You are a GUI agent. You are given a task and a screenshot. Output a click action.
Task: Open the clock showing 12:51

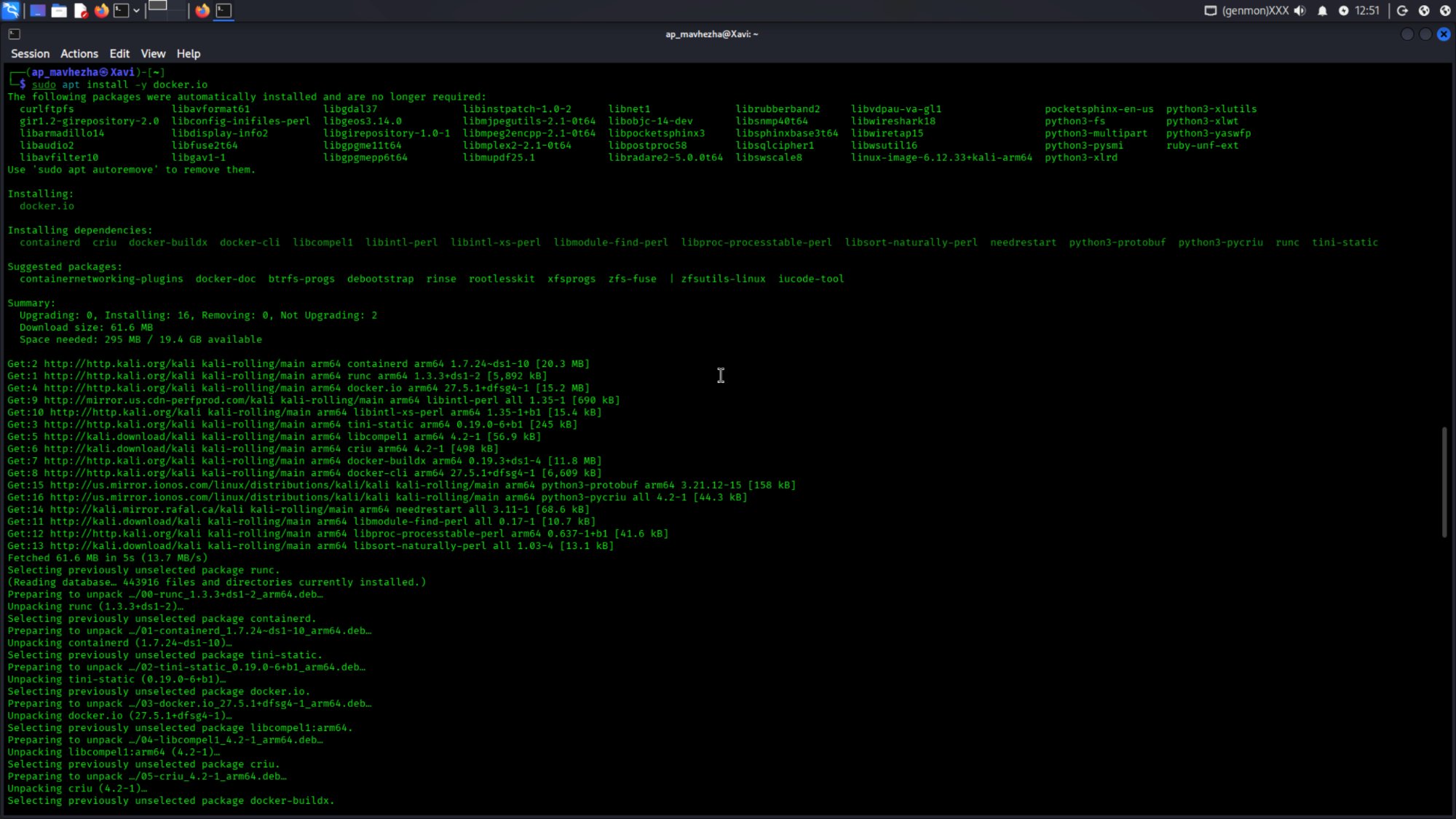click(x=1367, y=11)
